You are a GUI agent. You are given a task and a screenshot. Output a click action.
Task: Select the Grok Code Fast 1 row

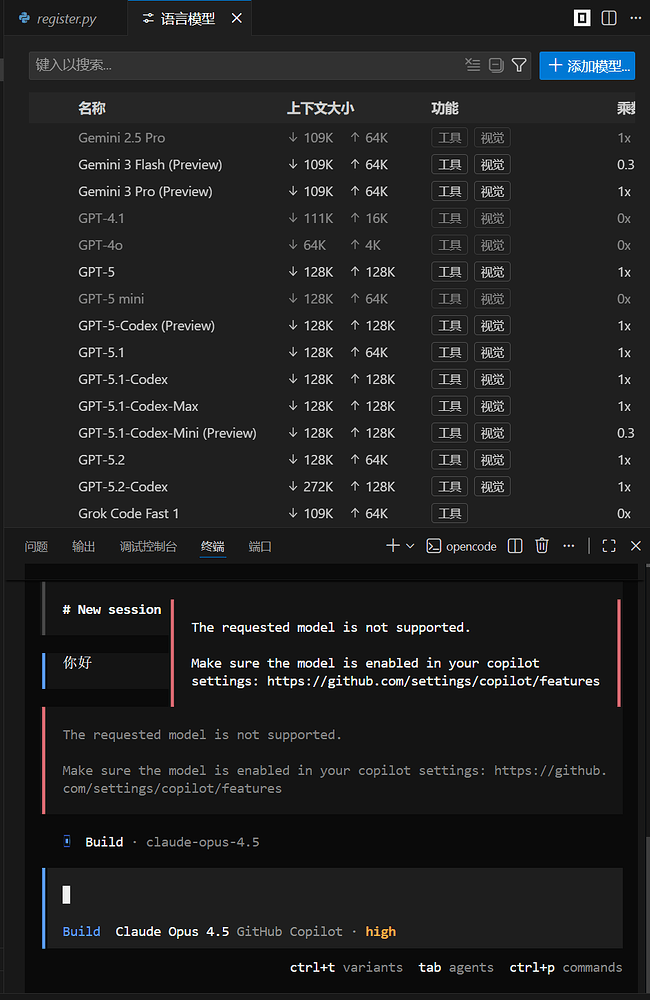pyautogui.click(x=332, y=513)
